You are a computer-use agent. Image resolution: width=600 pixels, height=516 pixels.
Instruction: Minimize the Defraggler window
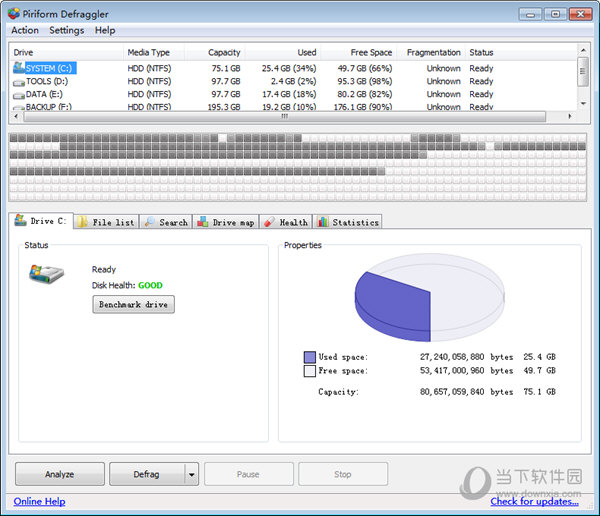point(530,15)
